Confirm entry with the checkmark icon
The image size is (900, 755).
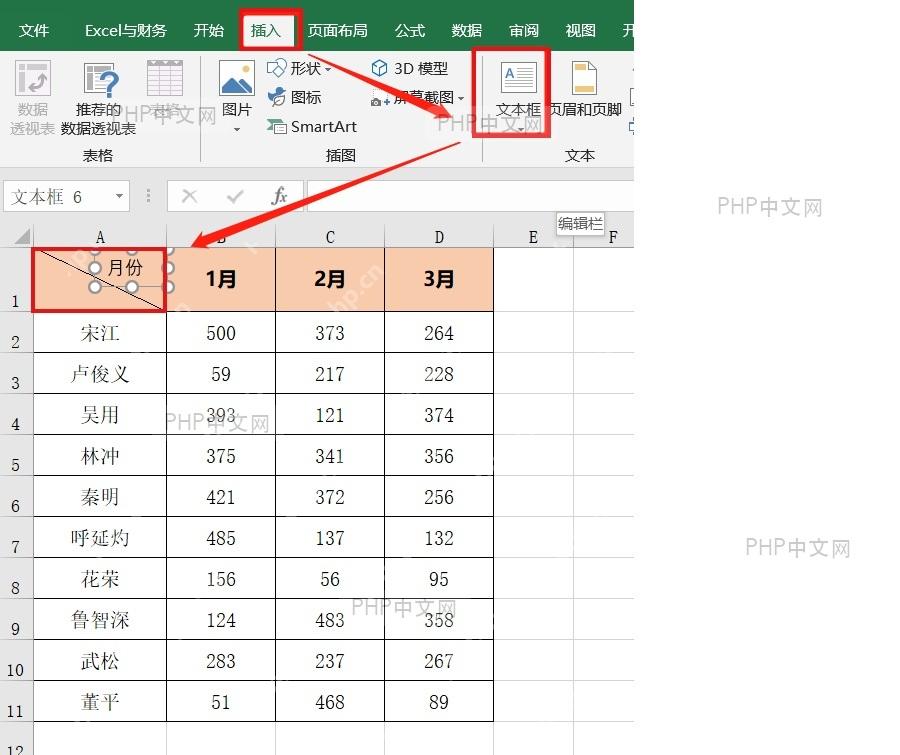235,196
